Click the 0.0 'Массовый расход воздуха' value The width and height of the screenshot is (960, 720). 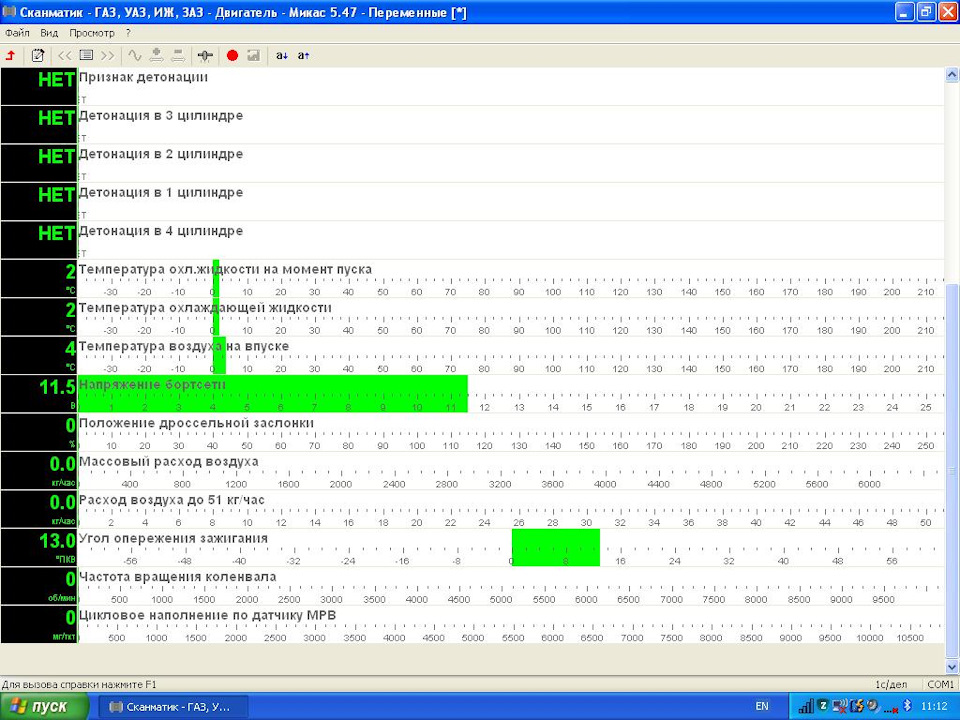(x=39, y=471)
